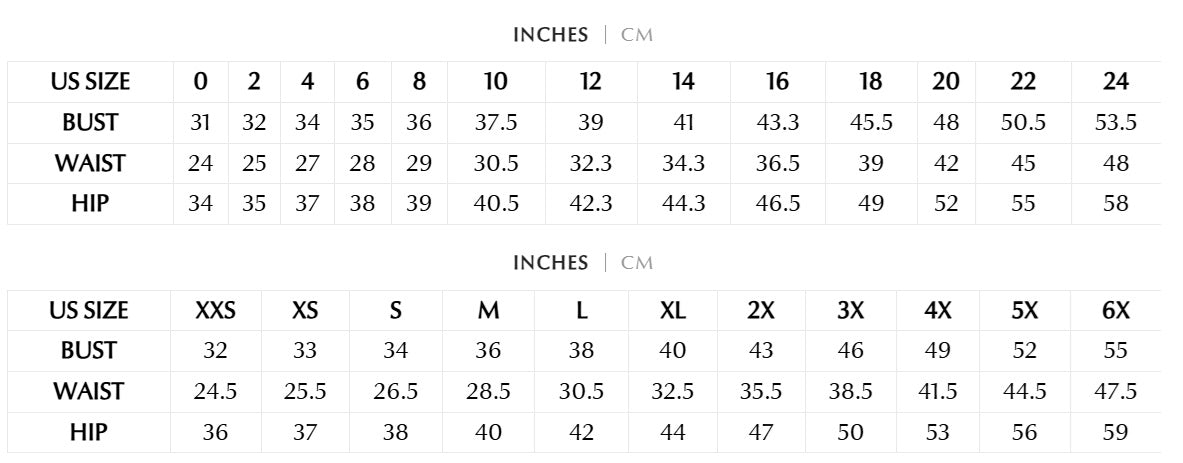Select INCHES above the XXS–6X chart

pyautogui.click(x=550, y=263)
